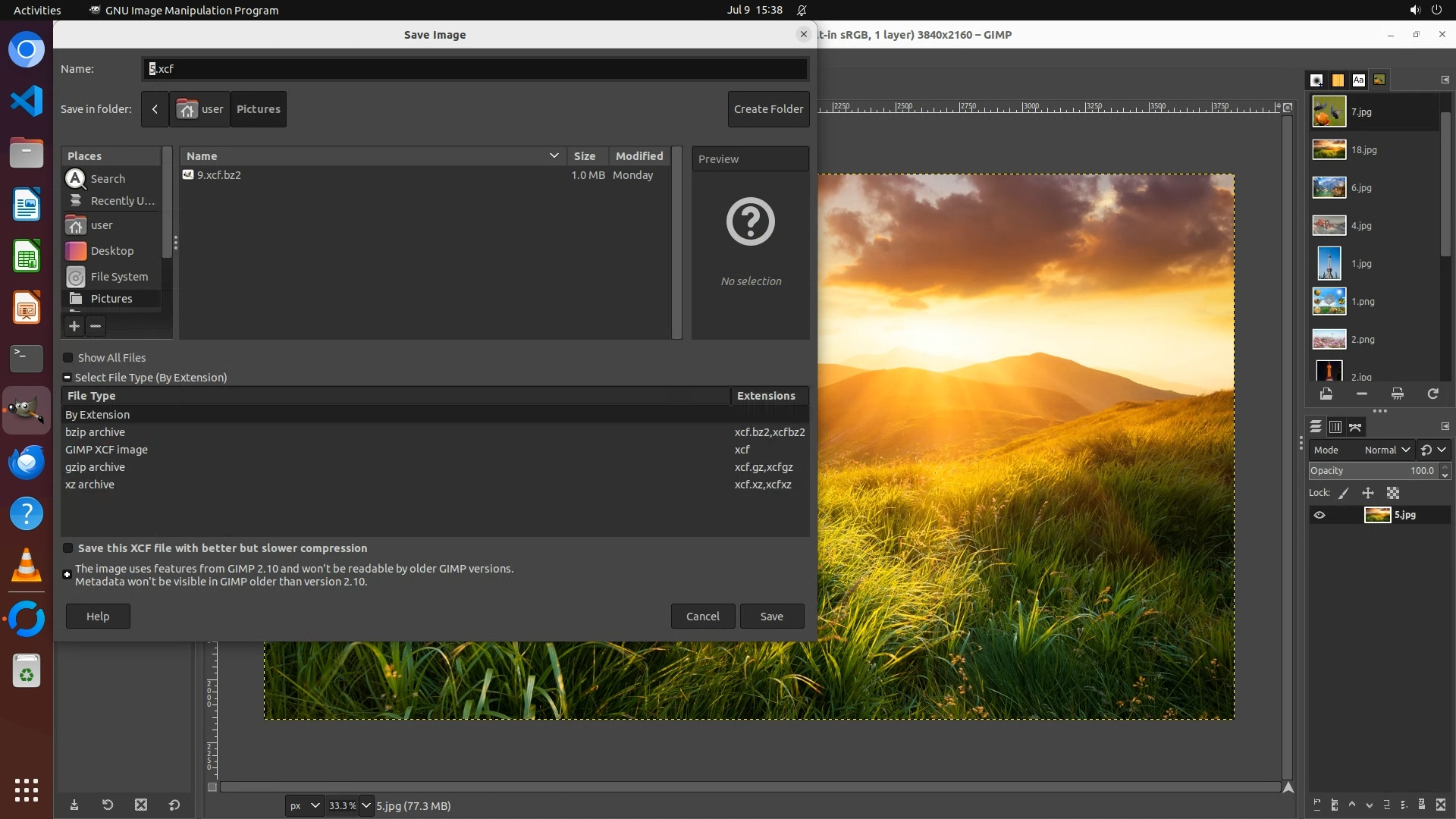Click the add layer mask icon

(x=1422, y=805)
